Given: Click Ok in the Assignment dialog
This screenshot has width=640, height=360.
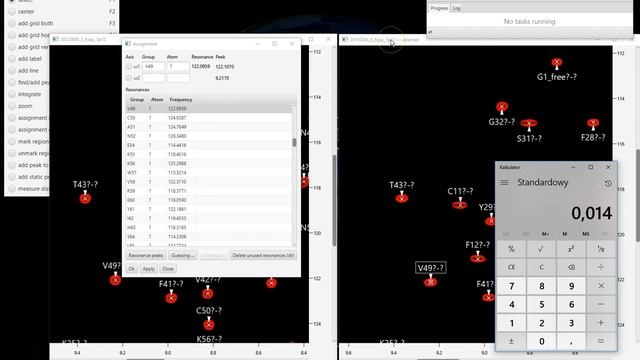Looking at the screenshot, I should coord(131,269).
